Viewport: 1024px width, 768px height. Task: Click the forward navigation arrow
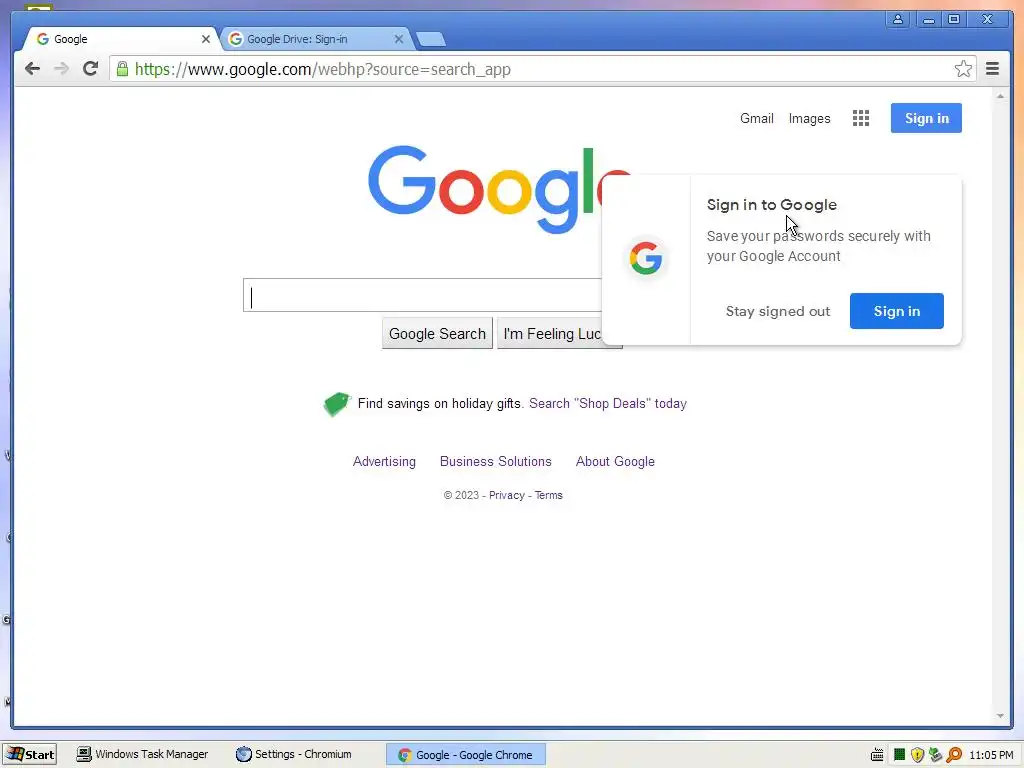61,69
